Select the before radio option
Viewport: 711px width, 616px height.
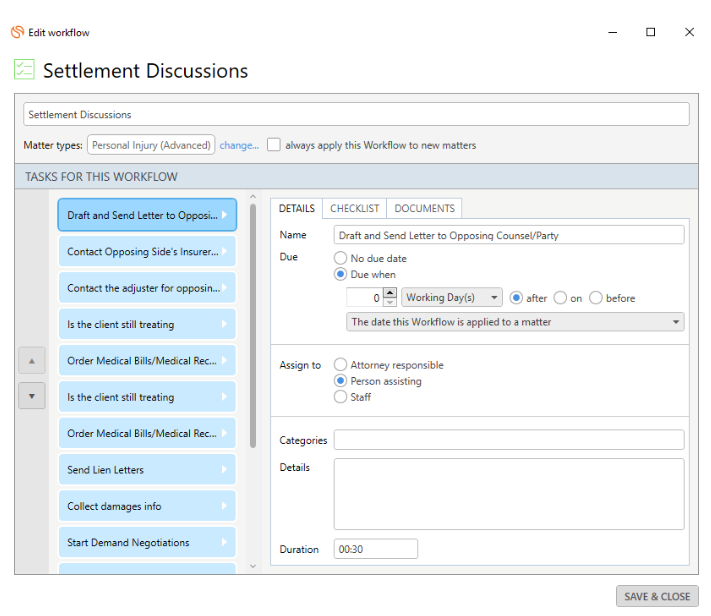(x=596, y=298)
